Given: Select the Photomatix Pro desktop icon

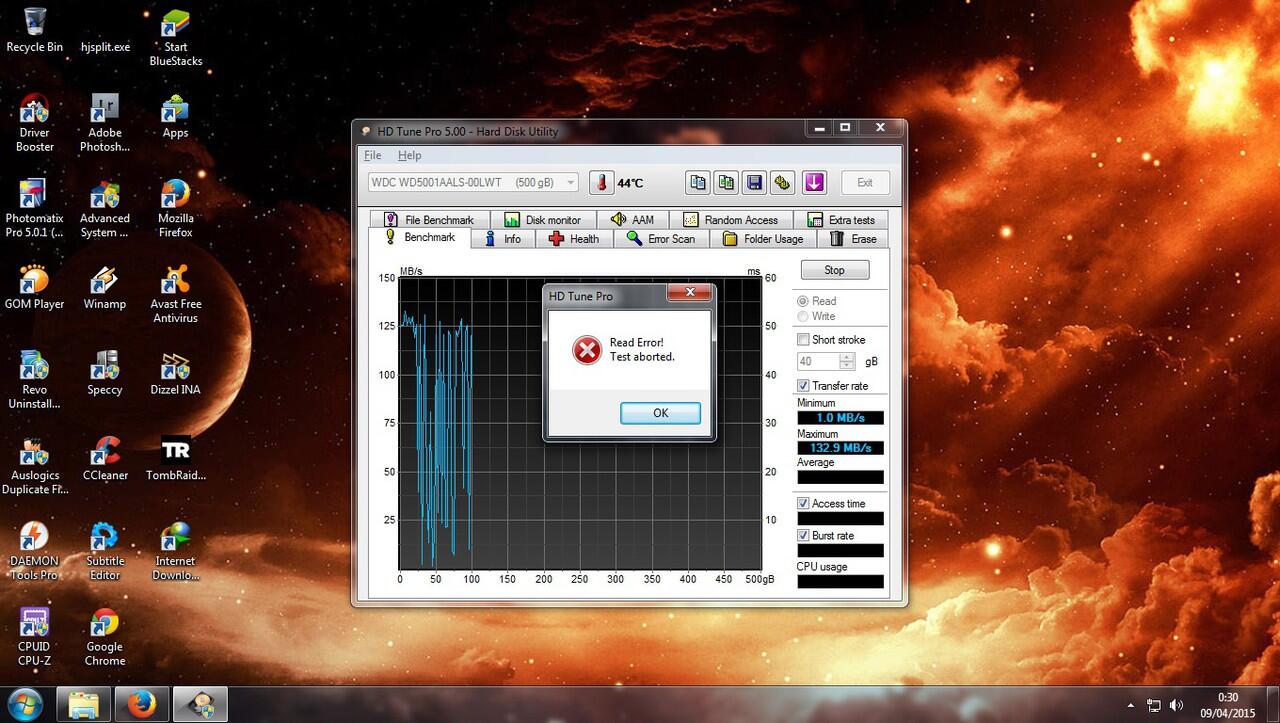Looking at the screenshot, I should coord(35,208).
